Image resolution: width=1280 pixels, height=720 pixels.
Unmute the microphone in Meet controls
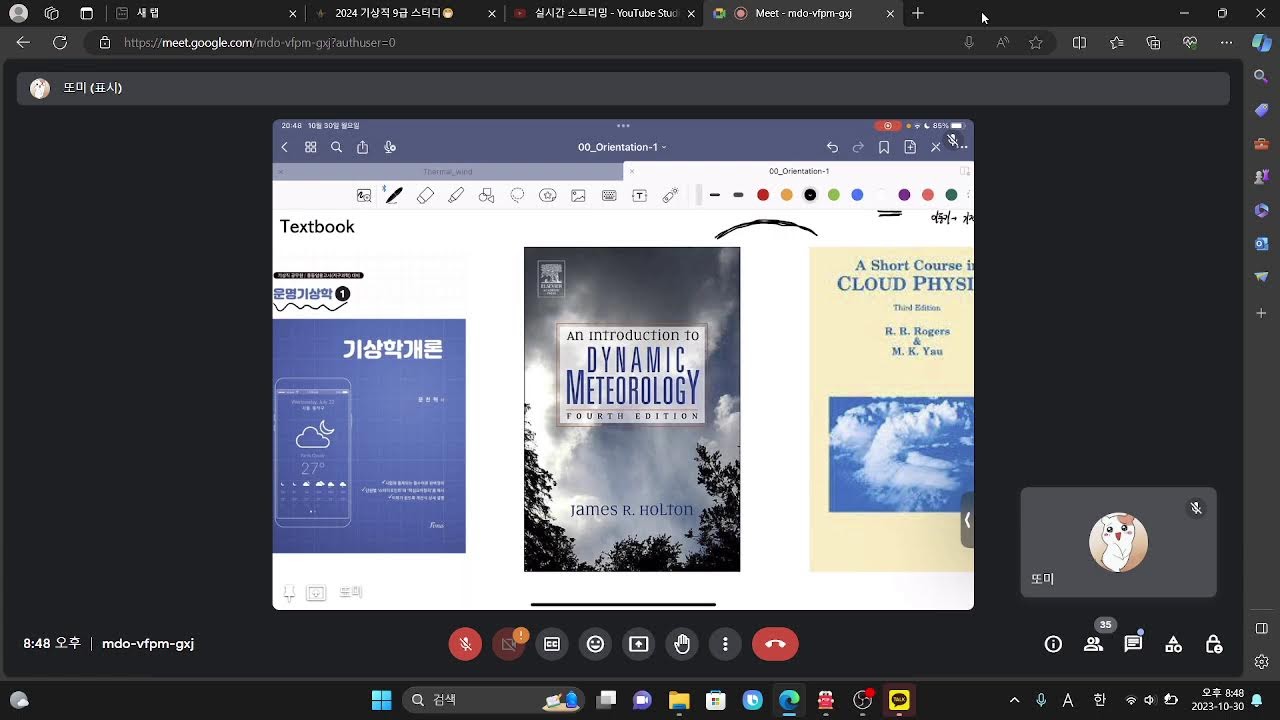click(x=465, y=644)
